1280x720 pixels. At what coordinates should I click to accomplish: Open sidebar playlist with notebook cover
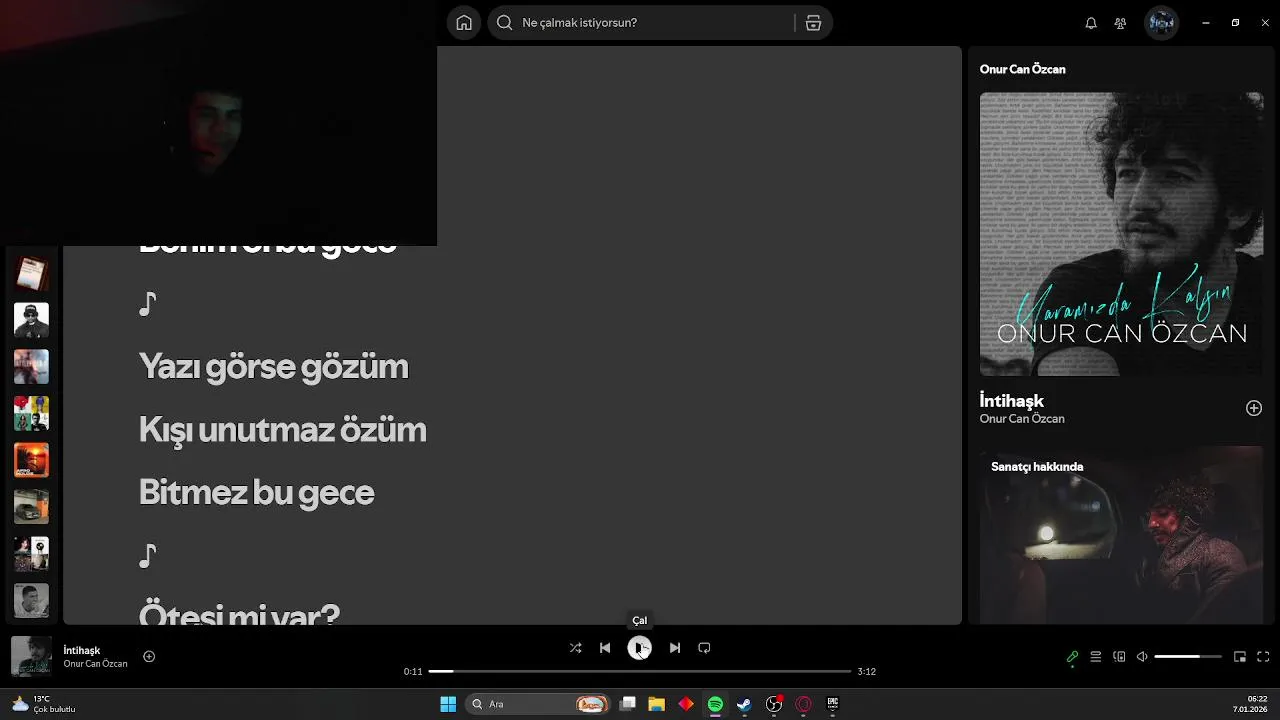coord(31,273)
